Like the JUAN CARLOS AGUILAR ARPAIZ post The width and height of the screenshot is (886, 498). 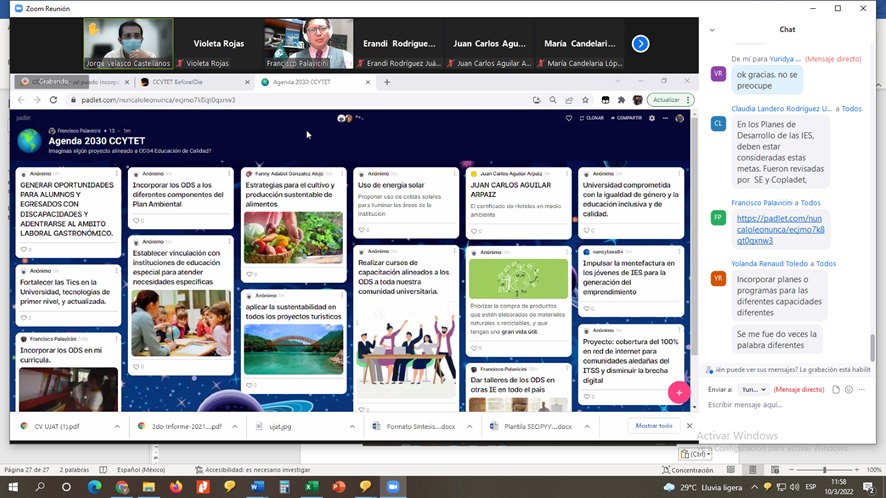(474, 231)
